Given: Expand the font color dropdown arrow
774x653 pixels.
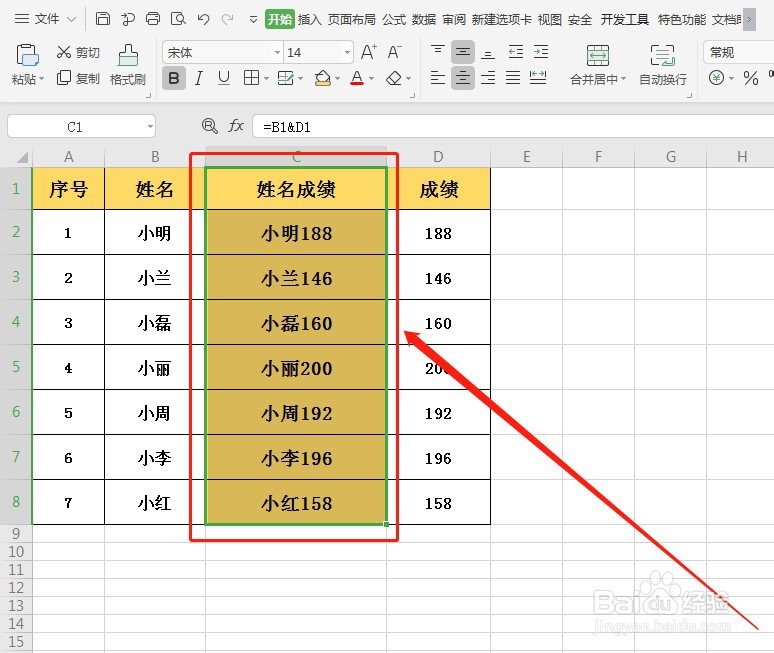Looking at the screenshot, I should [x=372, y=78].
